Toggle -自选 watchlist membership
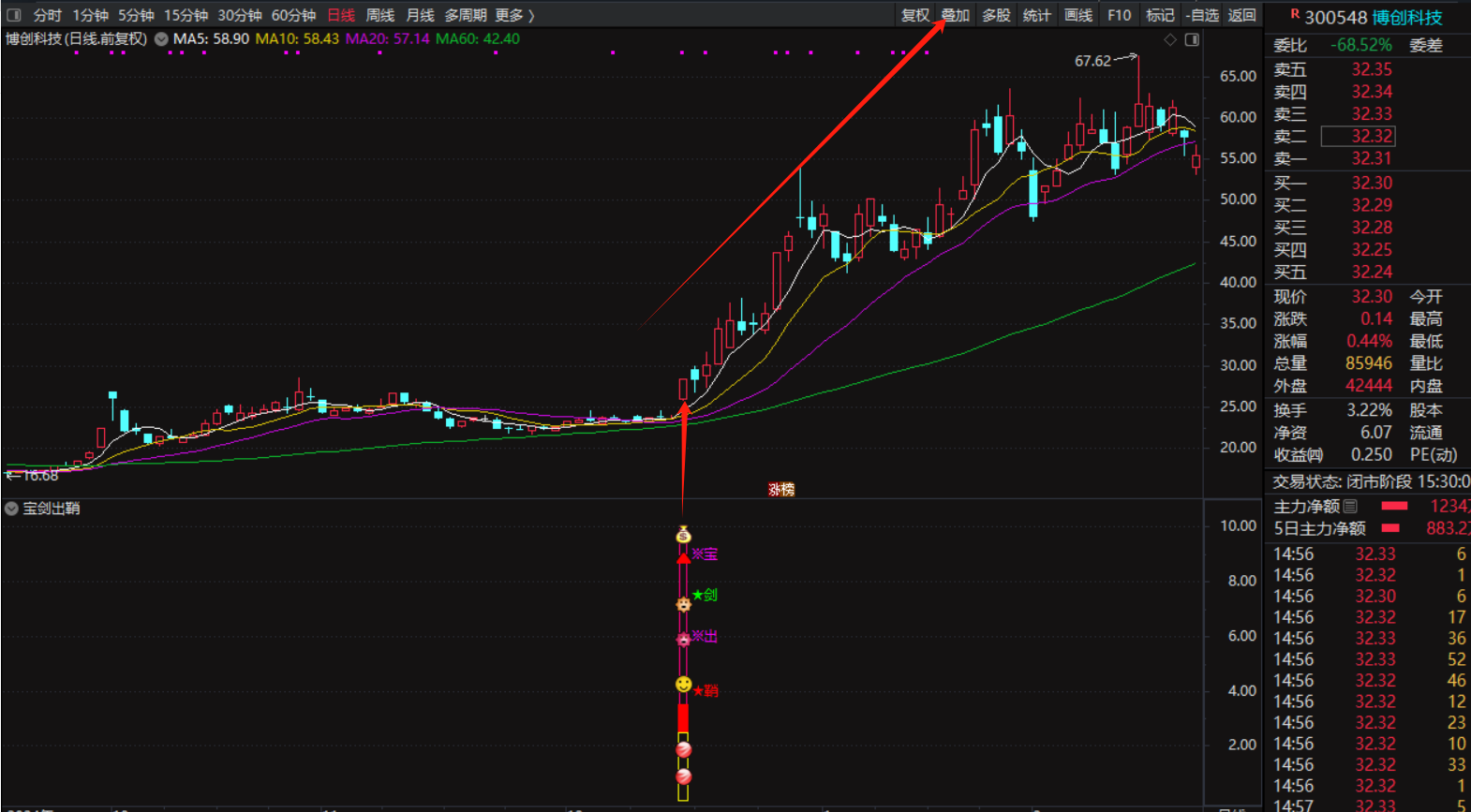Screen dimensions: 1471x812 [x=1202, y=15]
